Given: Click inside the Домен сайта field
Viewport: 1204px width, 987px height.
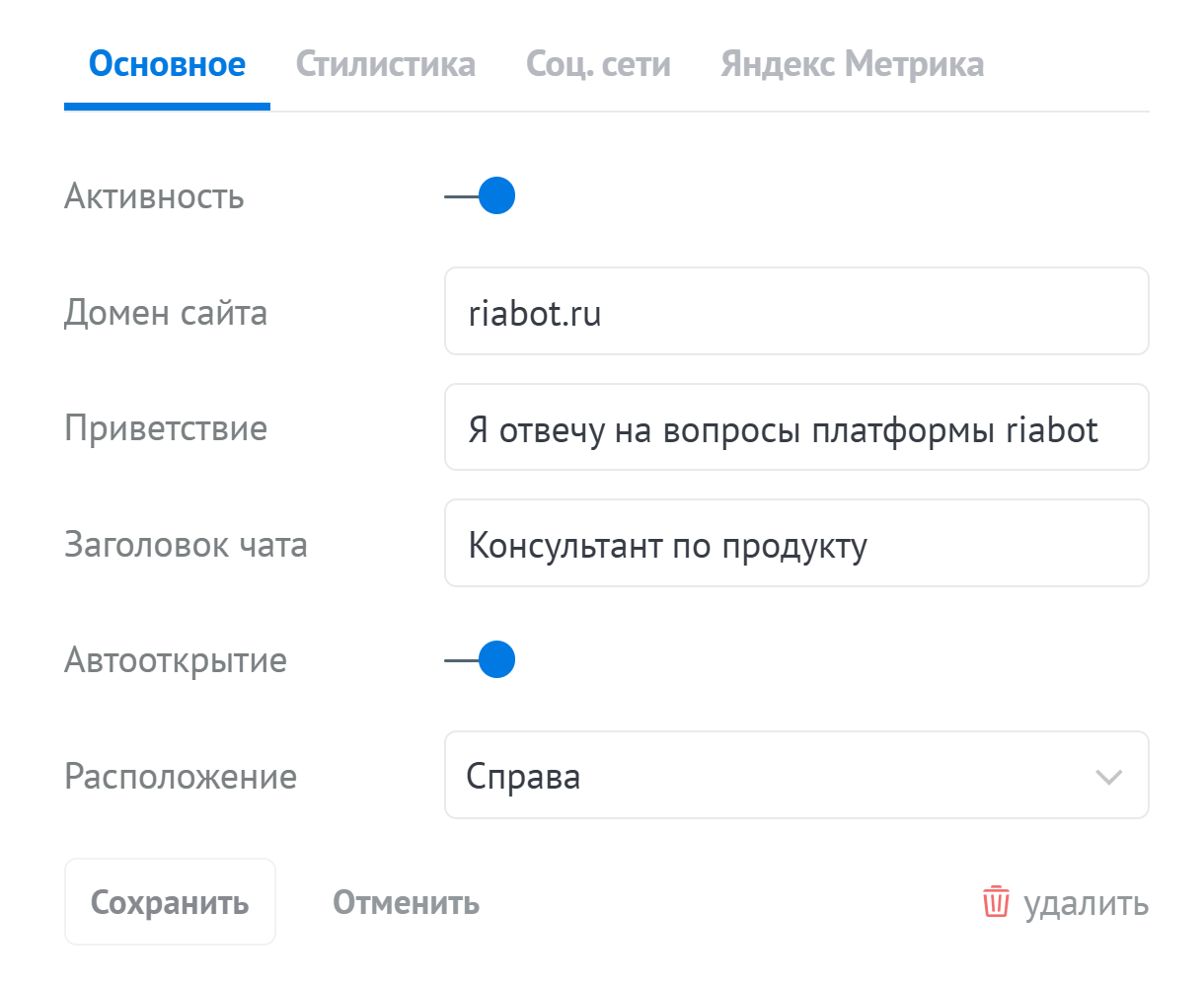Looking at the screenshot, I should tap(796, 311).
